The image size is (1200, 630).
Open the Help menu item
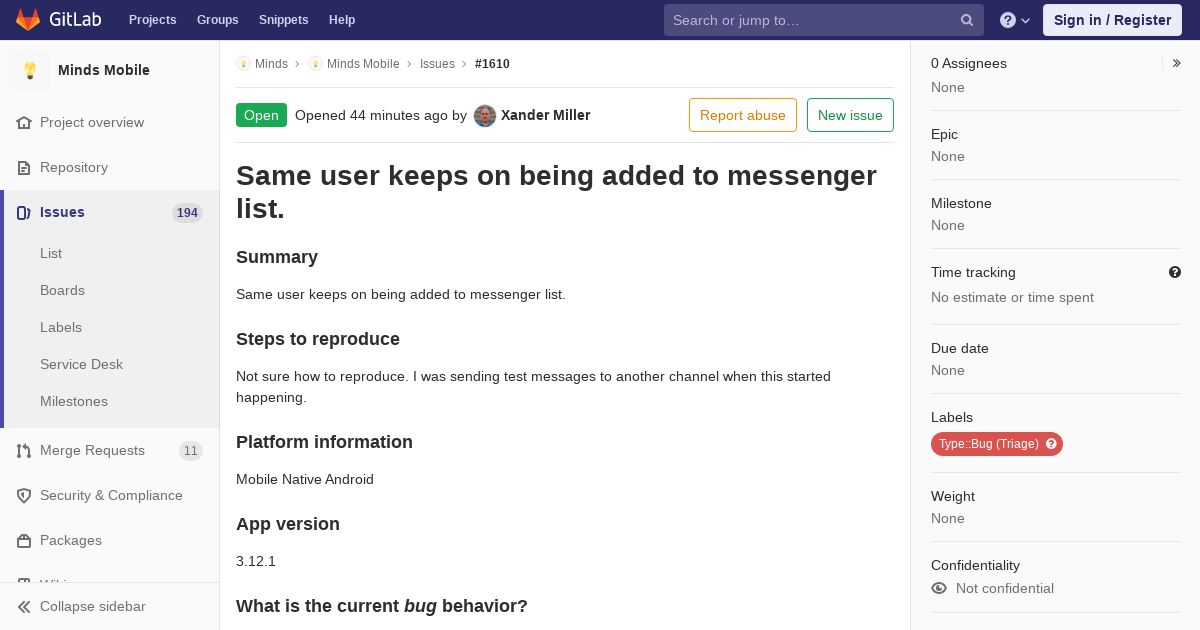click(x=342, y=20)
